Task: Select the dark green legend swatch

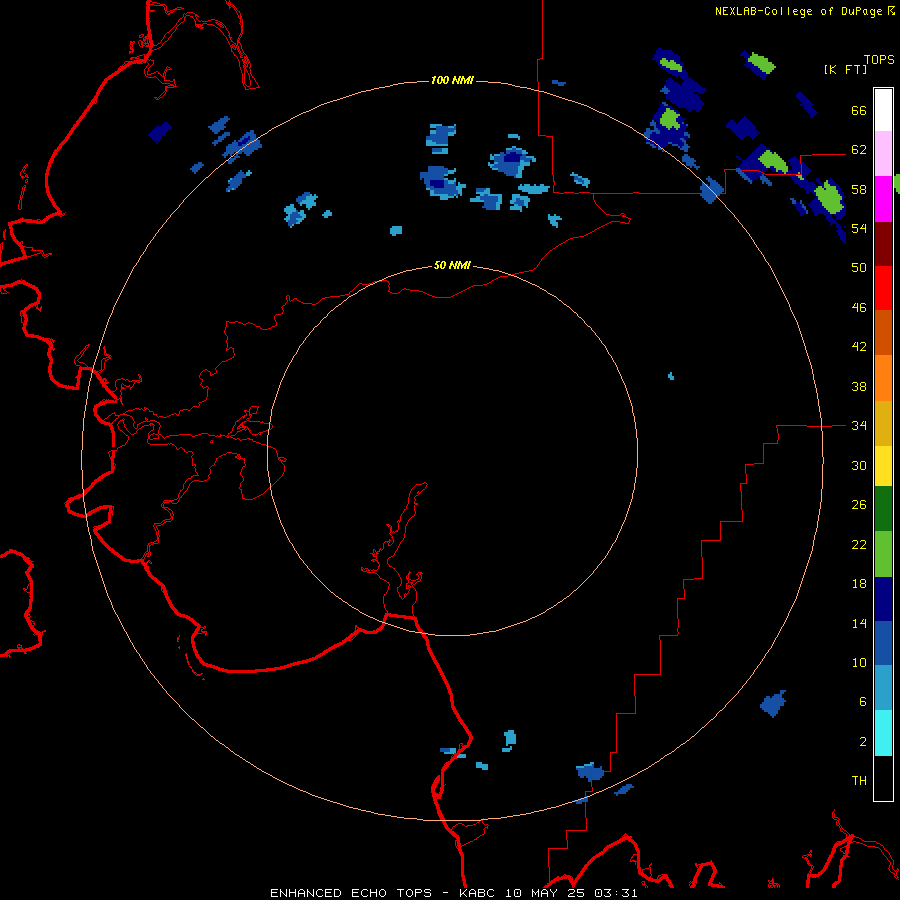Action: (x=883, y=509)
